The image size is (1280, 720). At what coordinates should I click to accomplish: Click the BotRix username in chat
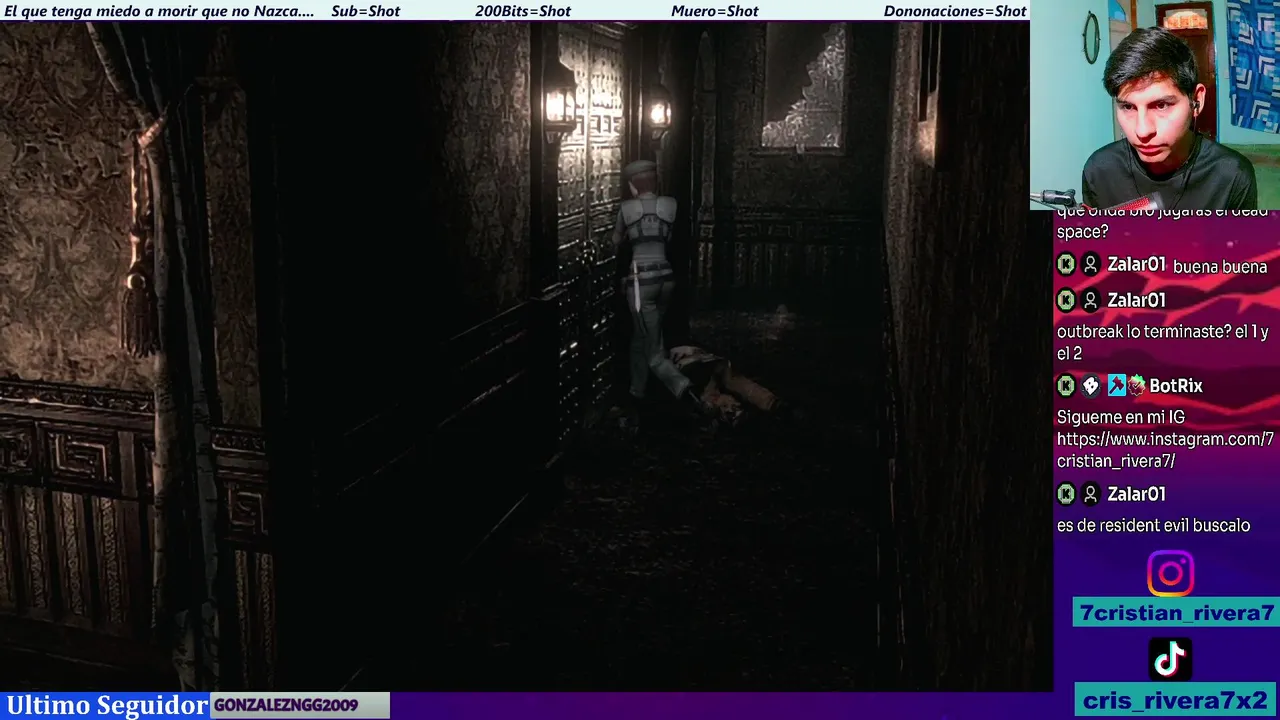(x=1176, y=386)
